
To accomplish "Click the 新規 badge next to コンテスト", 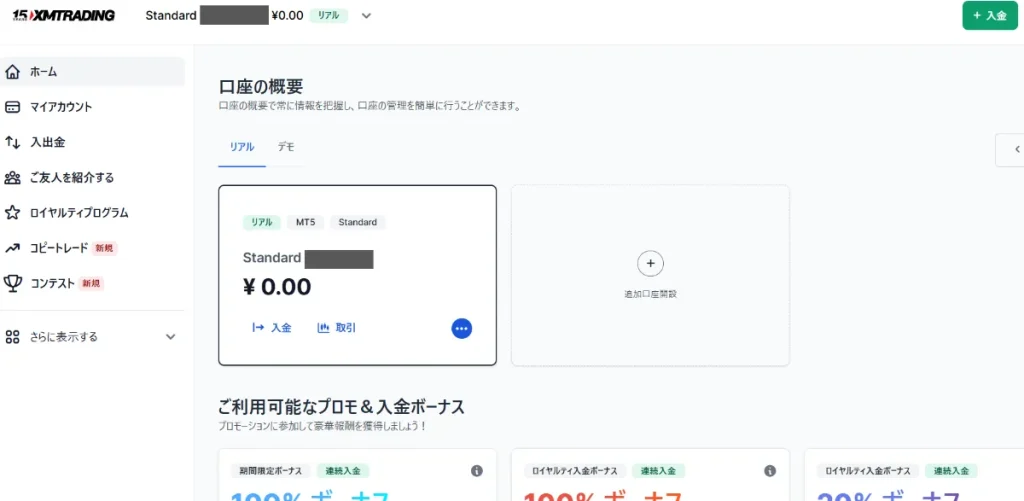I will pyautogui.click(x=91, y=283).
